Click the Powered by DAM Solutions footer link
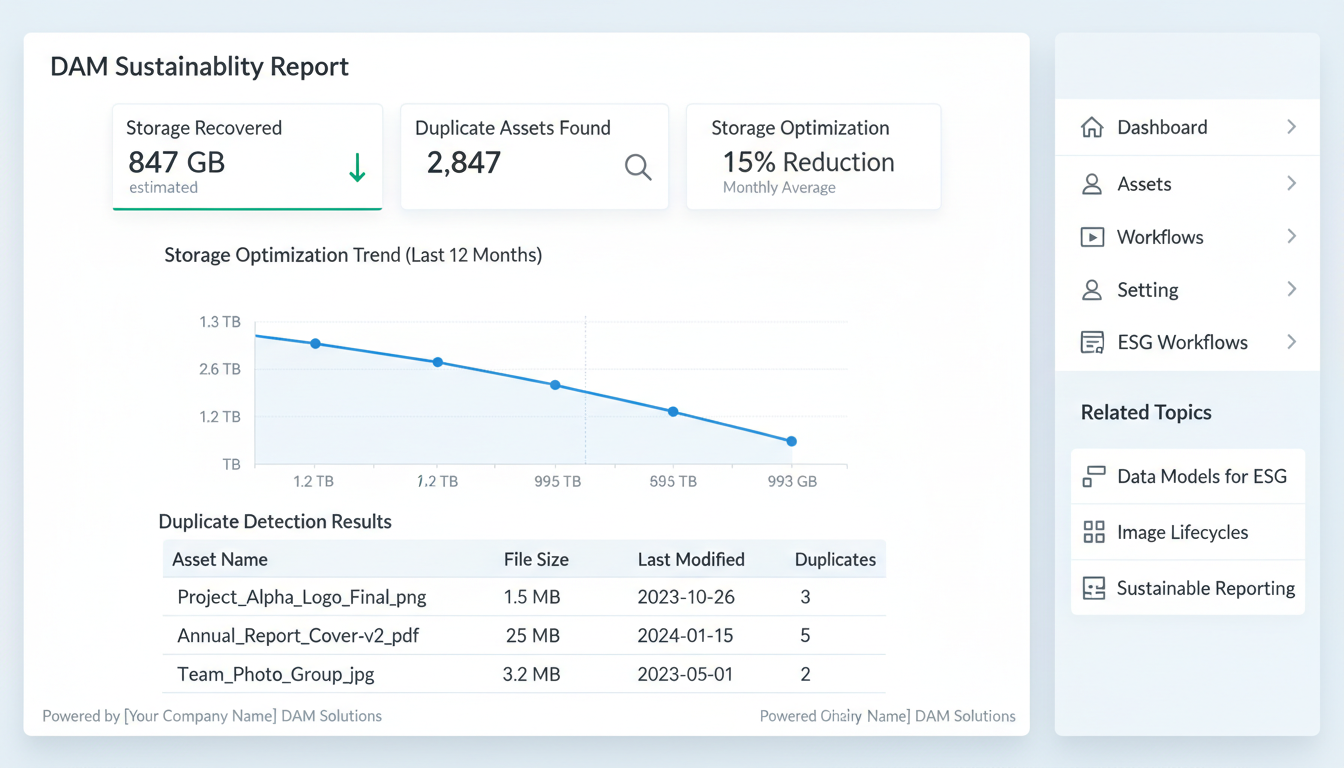 (x=210, y=716)
